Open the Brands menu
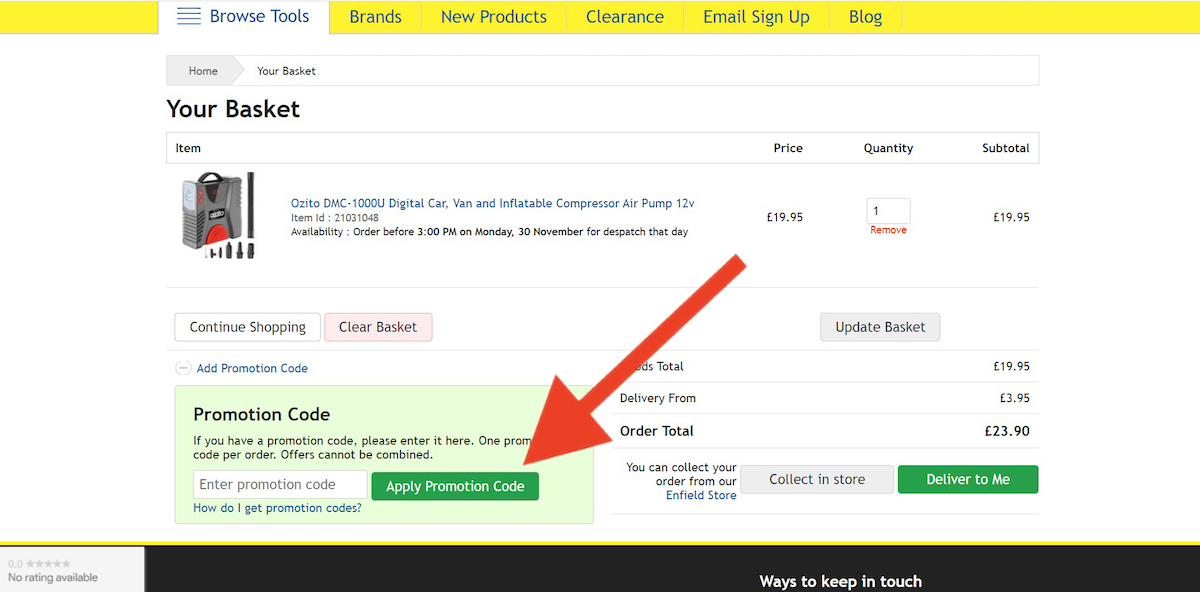 pos(375,17)
